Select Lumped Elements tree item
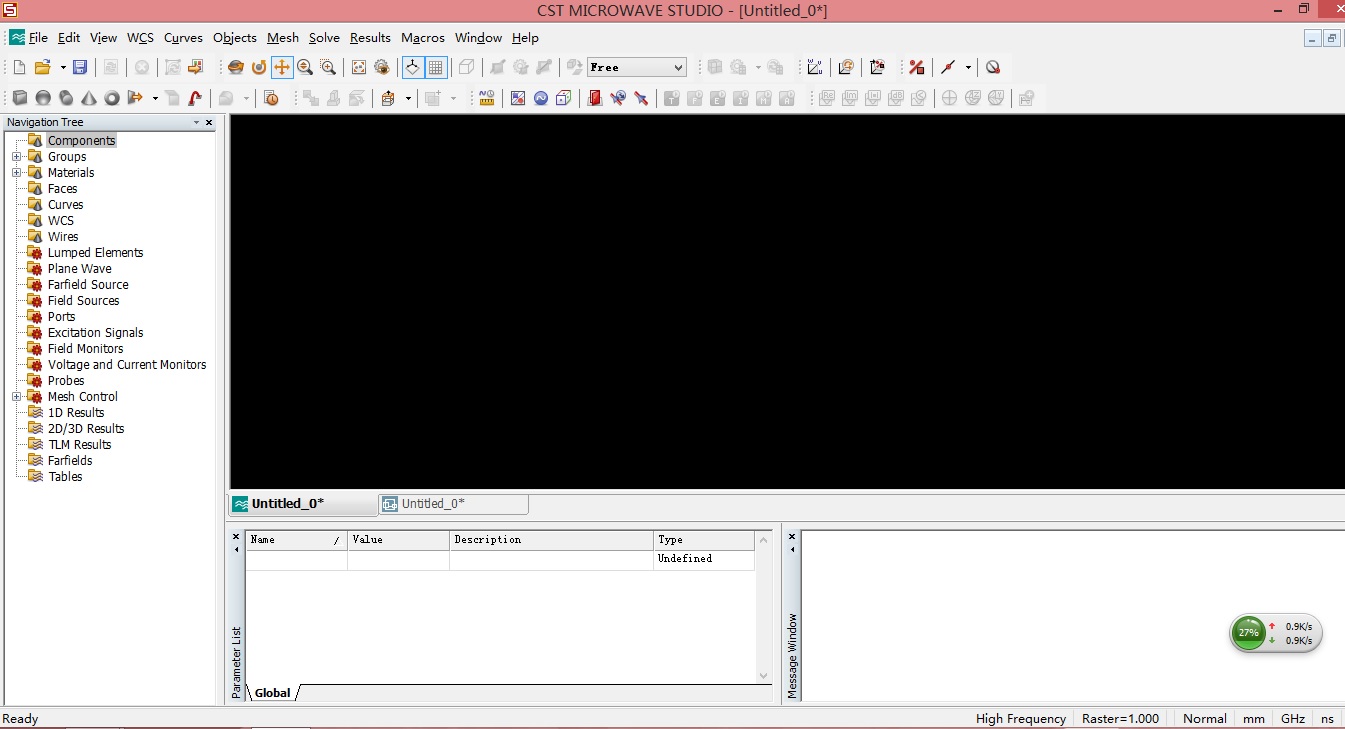 tap(95, 252)
